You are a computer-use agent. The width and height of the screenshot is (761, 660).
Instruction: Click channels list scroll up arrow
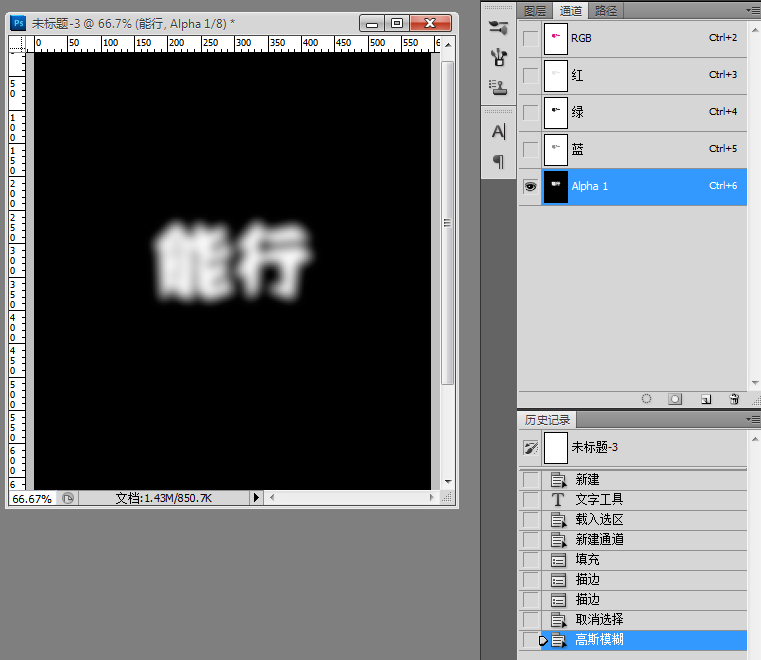click(x=755, y=30)
